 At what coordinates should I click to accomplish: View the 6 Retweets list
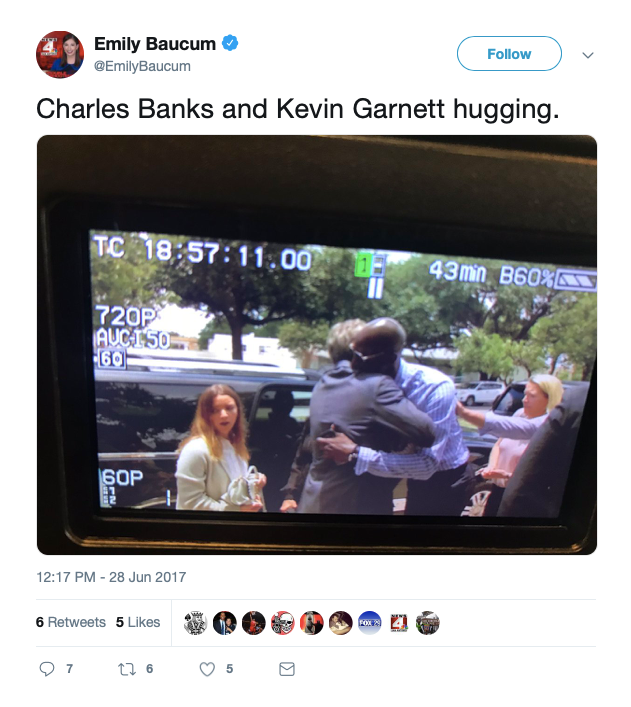[71, 622]
